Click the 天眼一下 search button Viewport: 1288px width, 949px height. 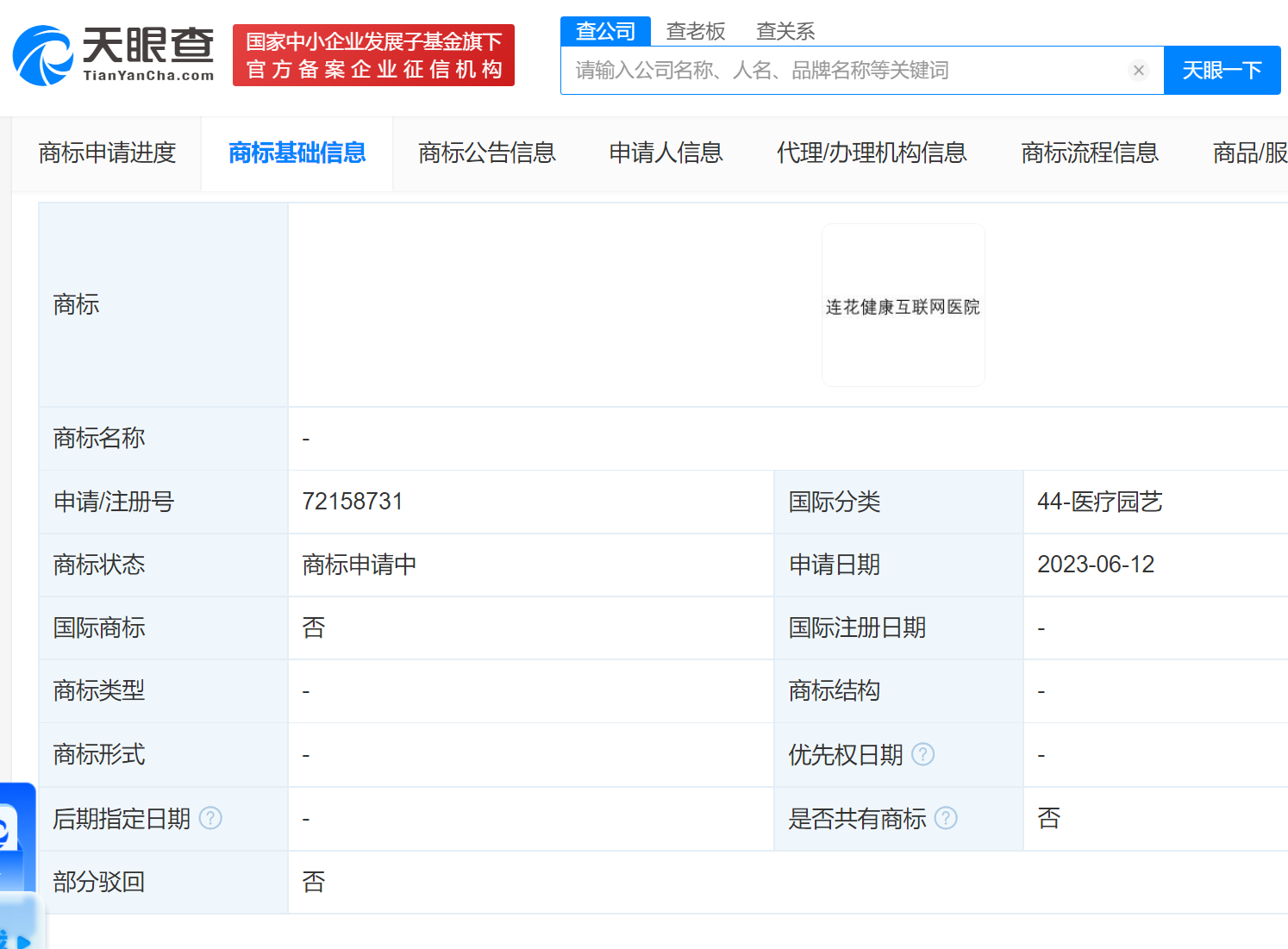[1222, 71]
